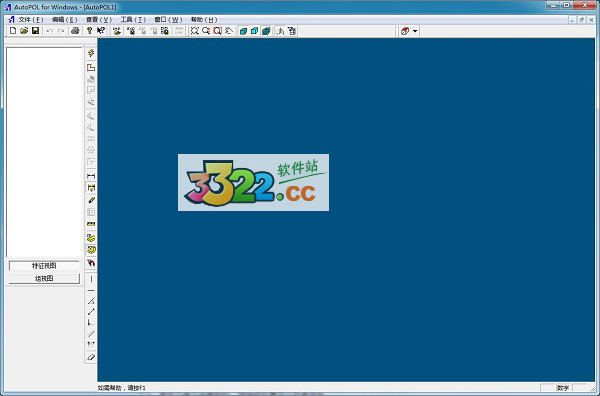600x396 pixels.
Task: Select the eraser tool in the vertical toolbar
Action: point(91,357)
